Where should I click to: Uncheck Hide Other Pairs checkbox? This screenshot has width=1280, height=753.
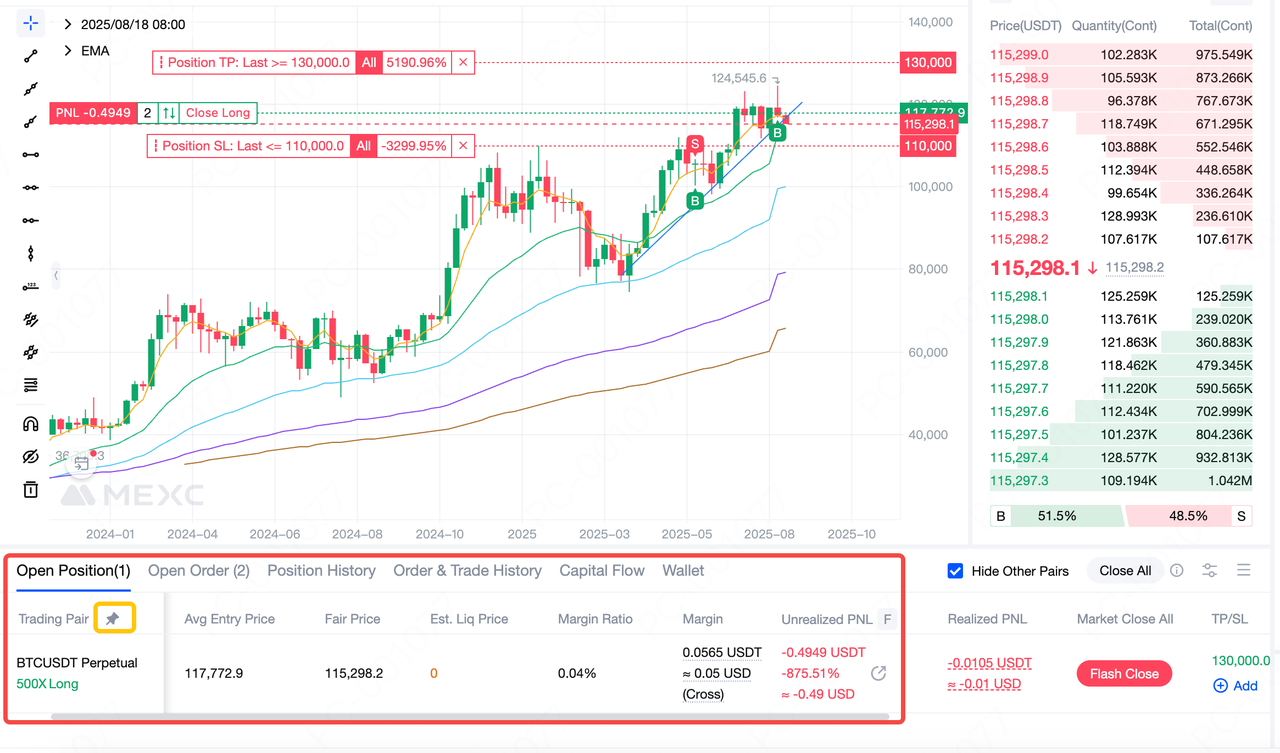pos(954,571)
